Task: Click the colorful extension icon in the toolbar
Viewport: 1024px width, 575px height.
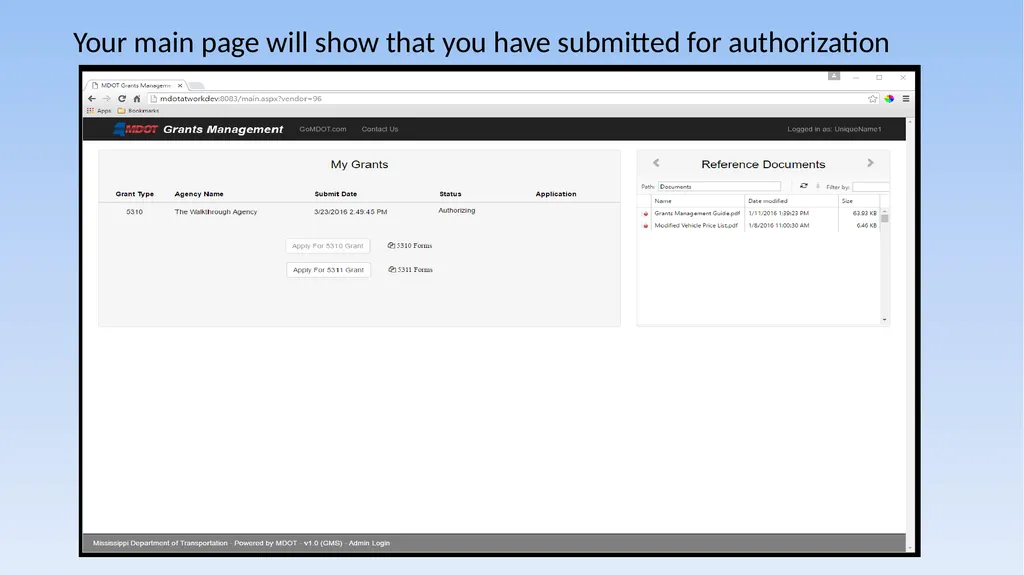Action: [x=889, y=99]
